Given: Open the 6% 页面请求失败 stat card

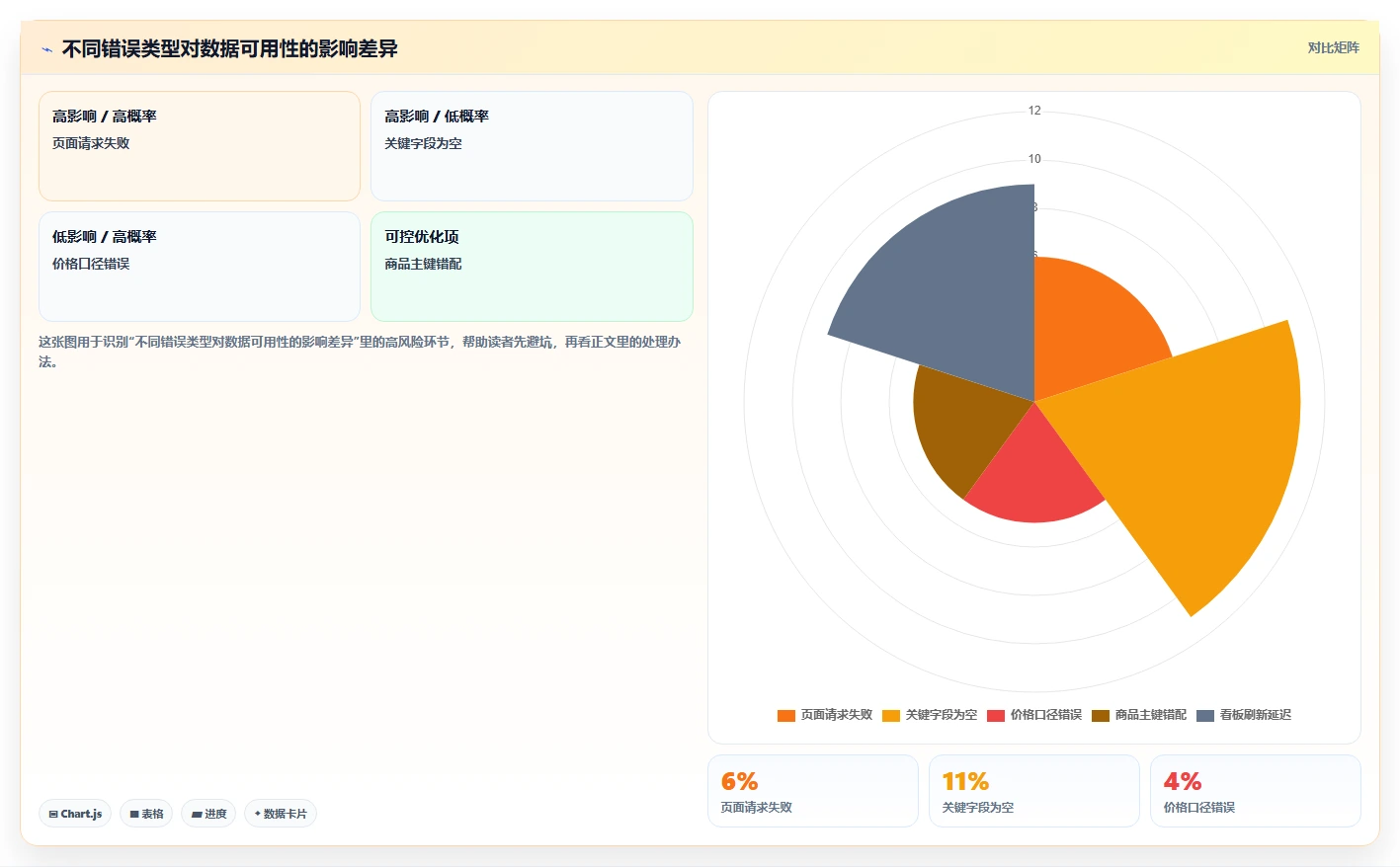Looking at the screenshot, I should tap(813, 791).
